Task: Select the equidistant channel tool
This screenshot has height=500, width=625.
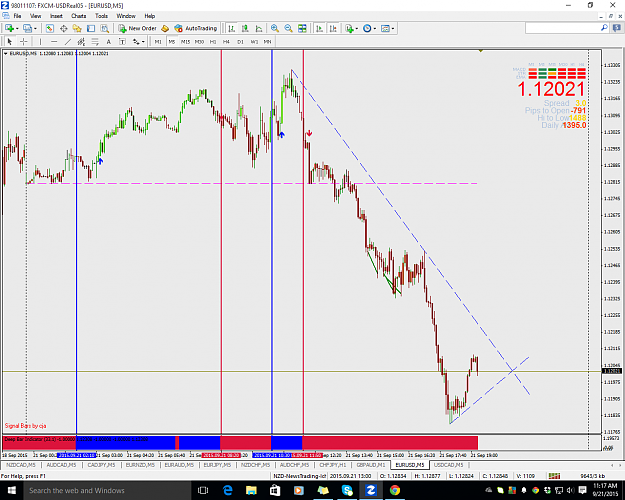Action: tap(81, 41)
